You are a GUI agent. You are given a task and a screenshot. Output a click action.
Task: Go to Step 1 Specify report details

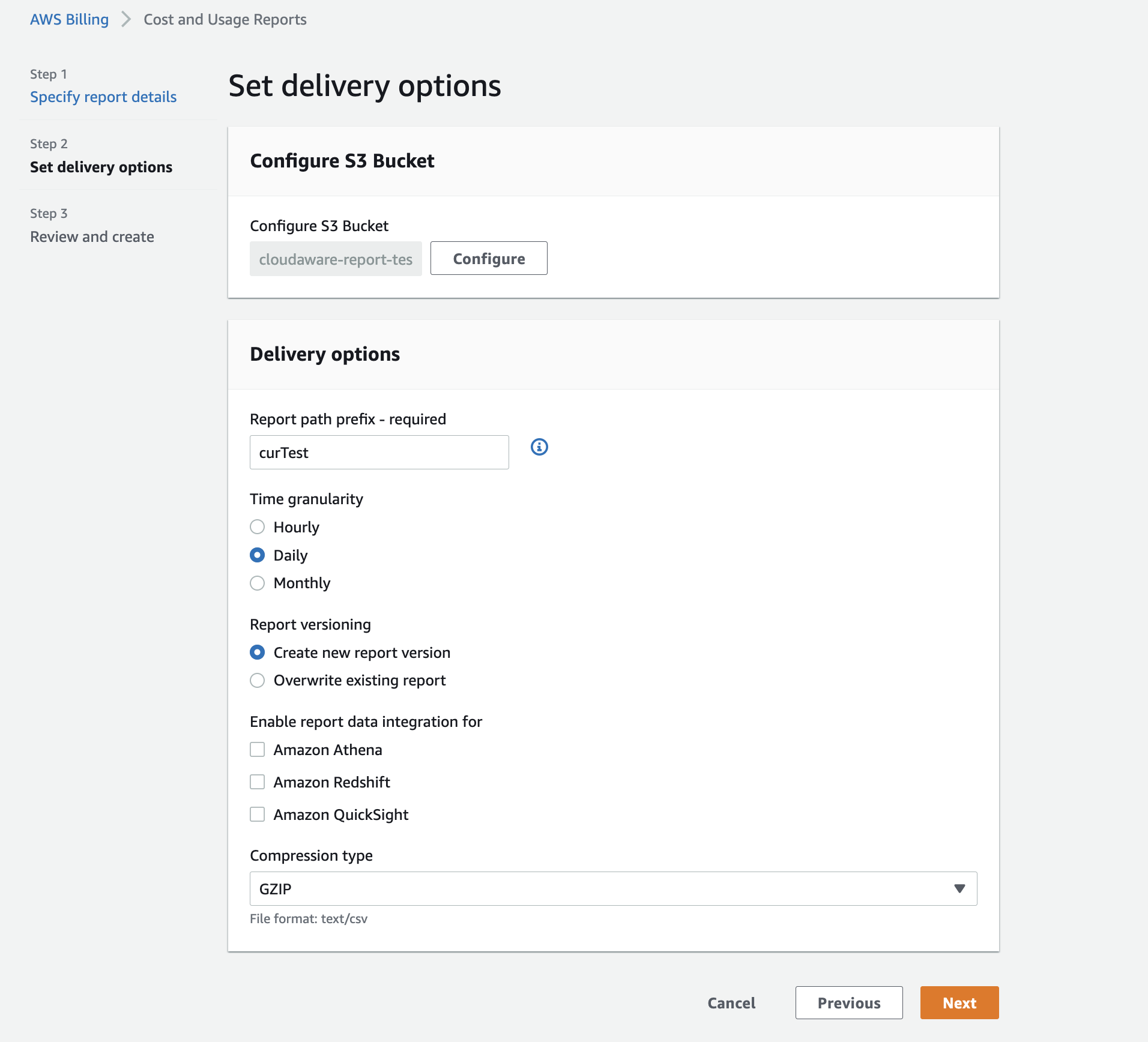pyautogui.click(x=103, y=97)
